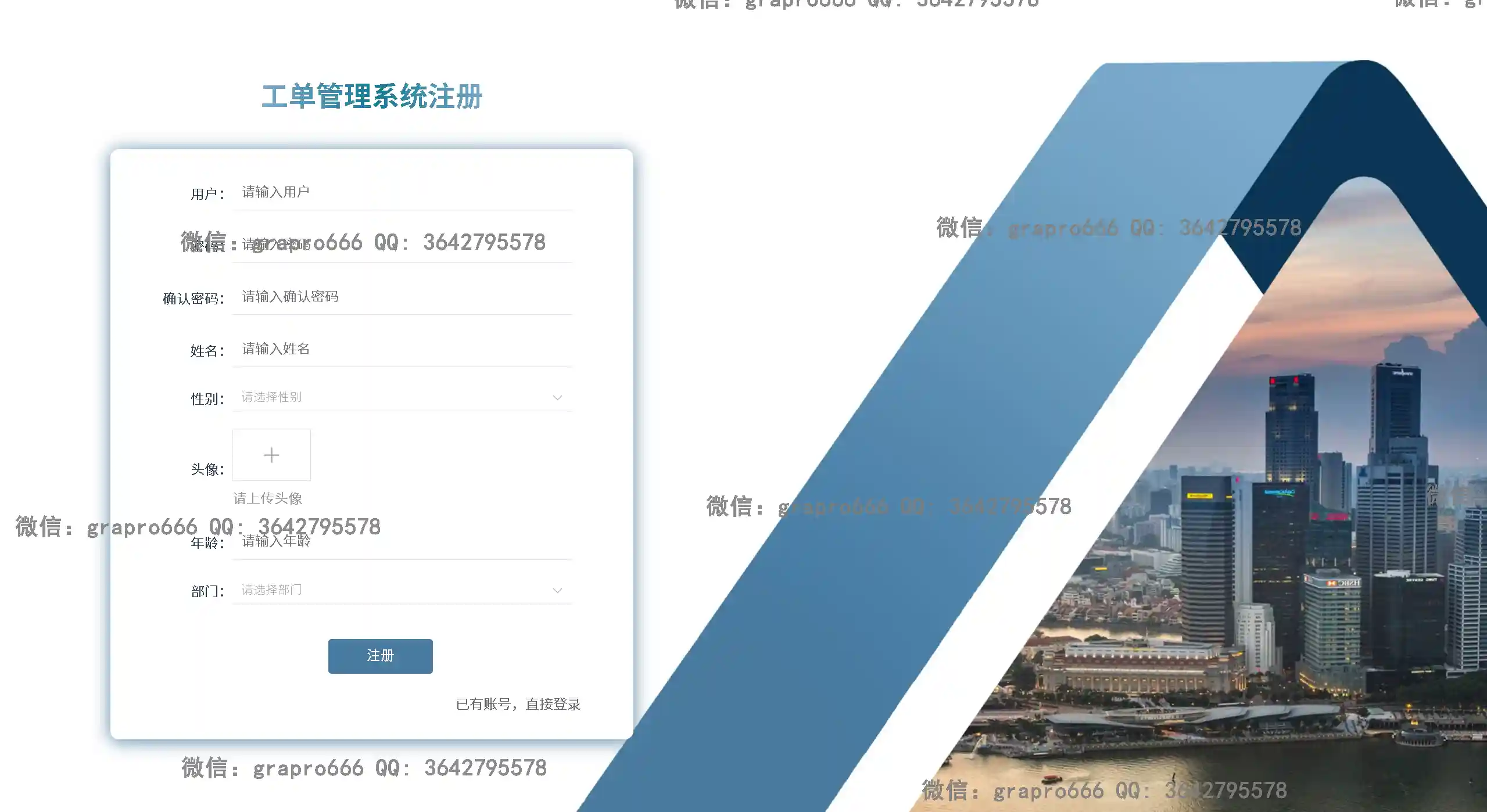Image resolution: width=1487 pixels, height=812 pixels.
Task: Click the 工单管理系统注册 page title
Action: pyautogui.click(x=372, y=96)
